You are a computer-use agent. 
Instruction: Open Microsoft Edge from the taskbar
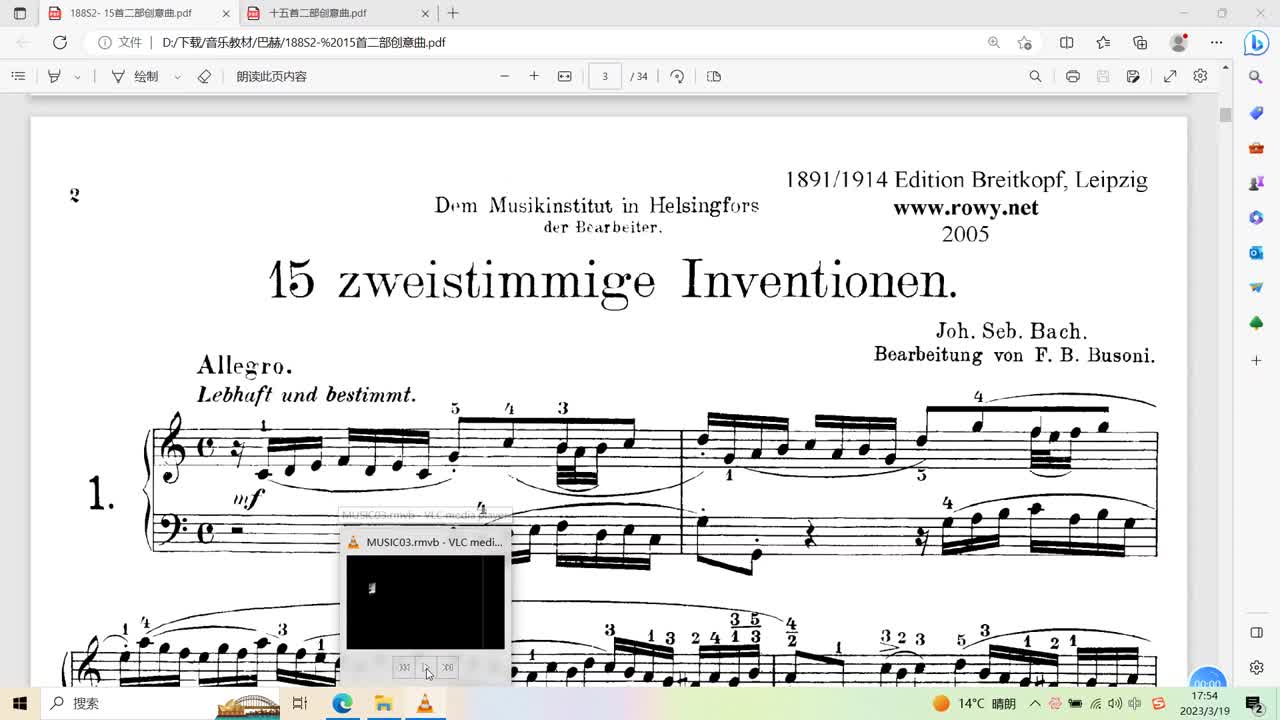coord(342,703)
